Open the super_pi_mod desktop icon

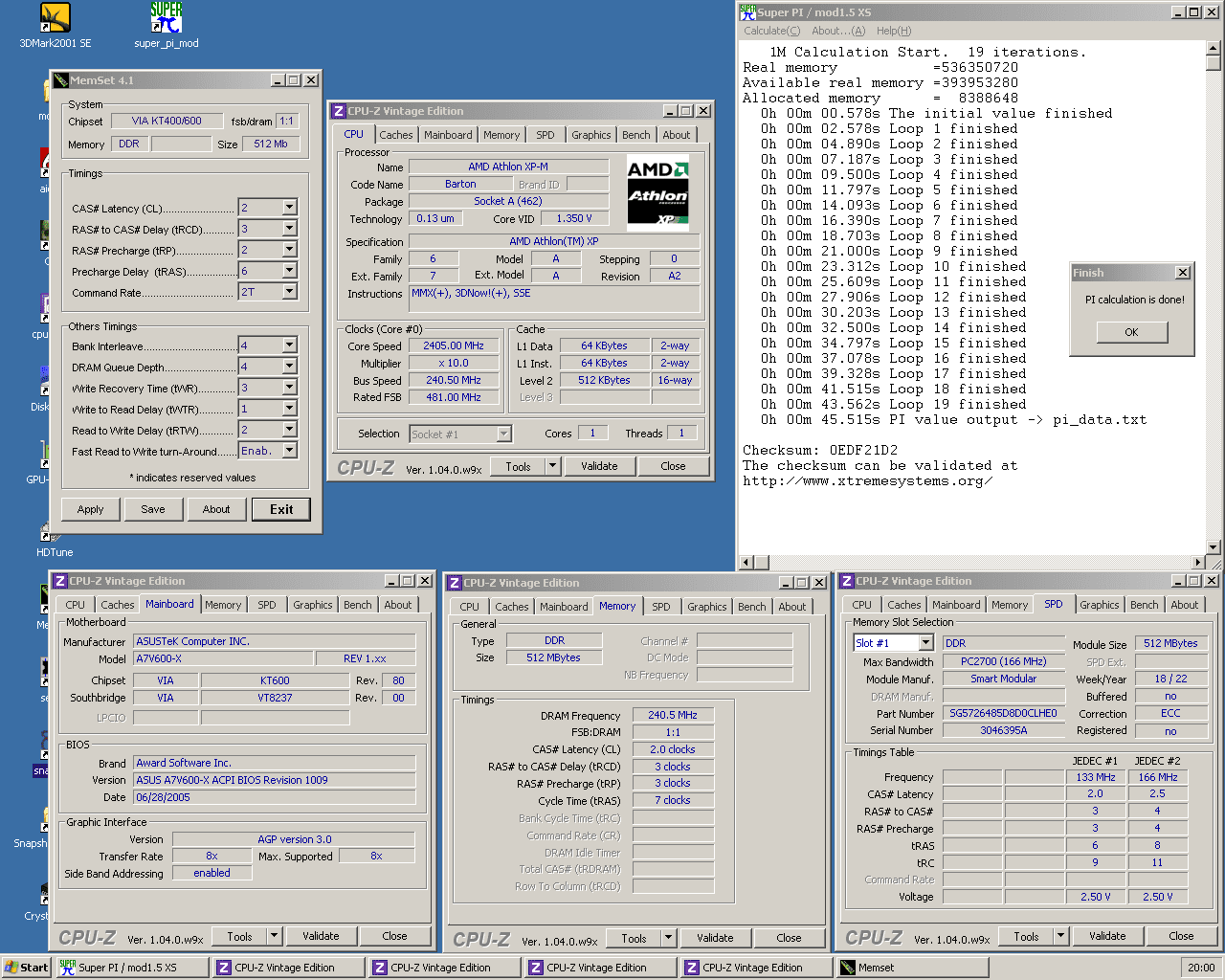(165, 16)
